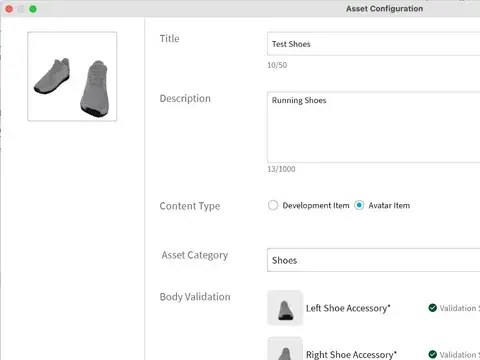Select the Avatar Item radio button
This screenshot has width=480, height=360.
click(x=359, y=205)
